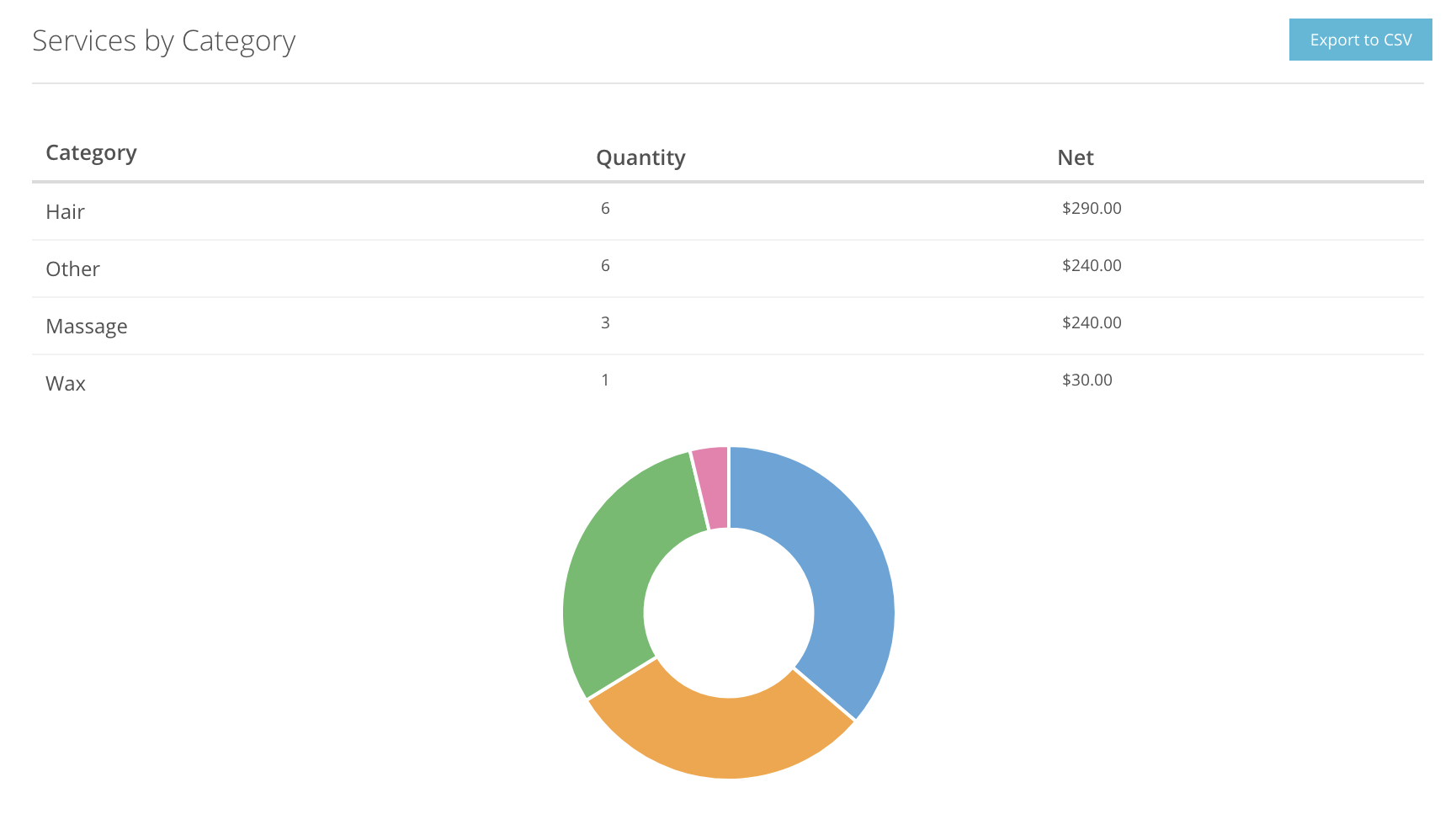The image size is (1456, 830).
Task: Select the Massage row in the table
Action: tap(87, 326)
